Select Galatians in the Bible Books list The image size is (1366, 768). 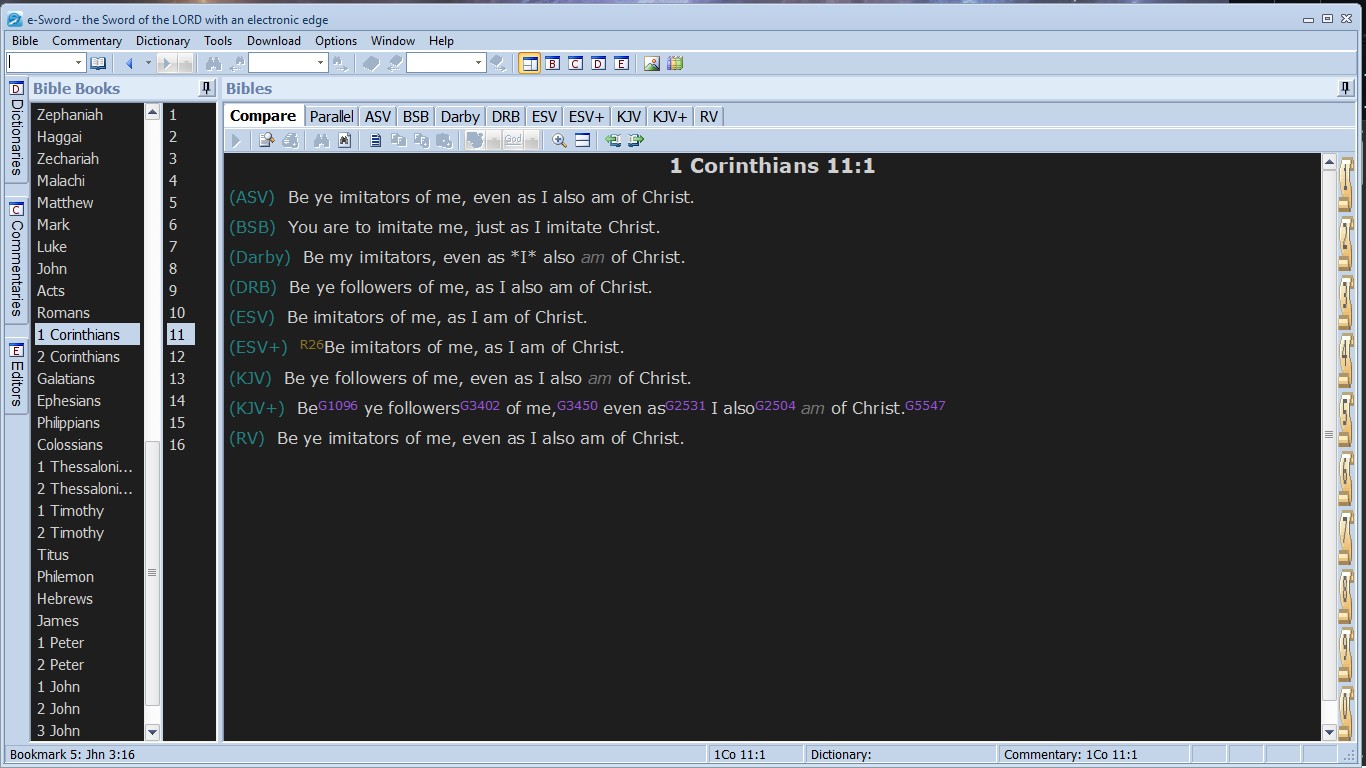click(66, 379)
